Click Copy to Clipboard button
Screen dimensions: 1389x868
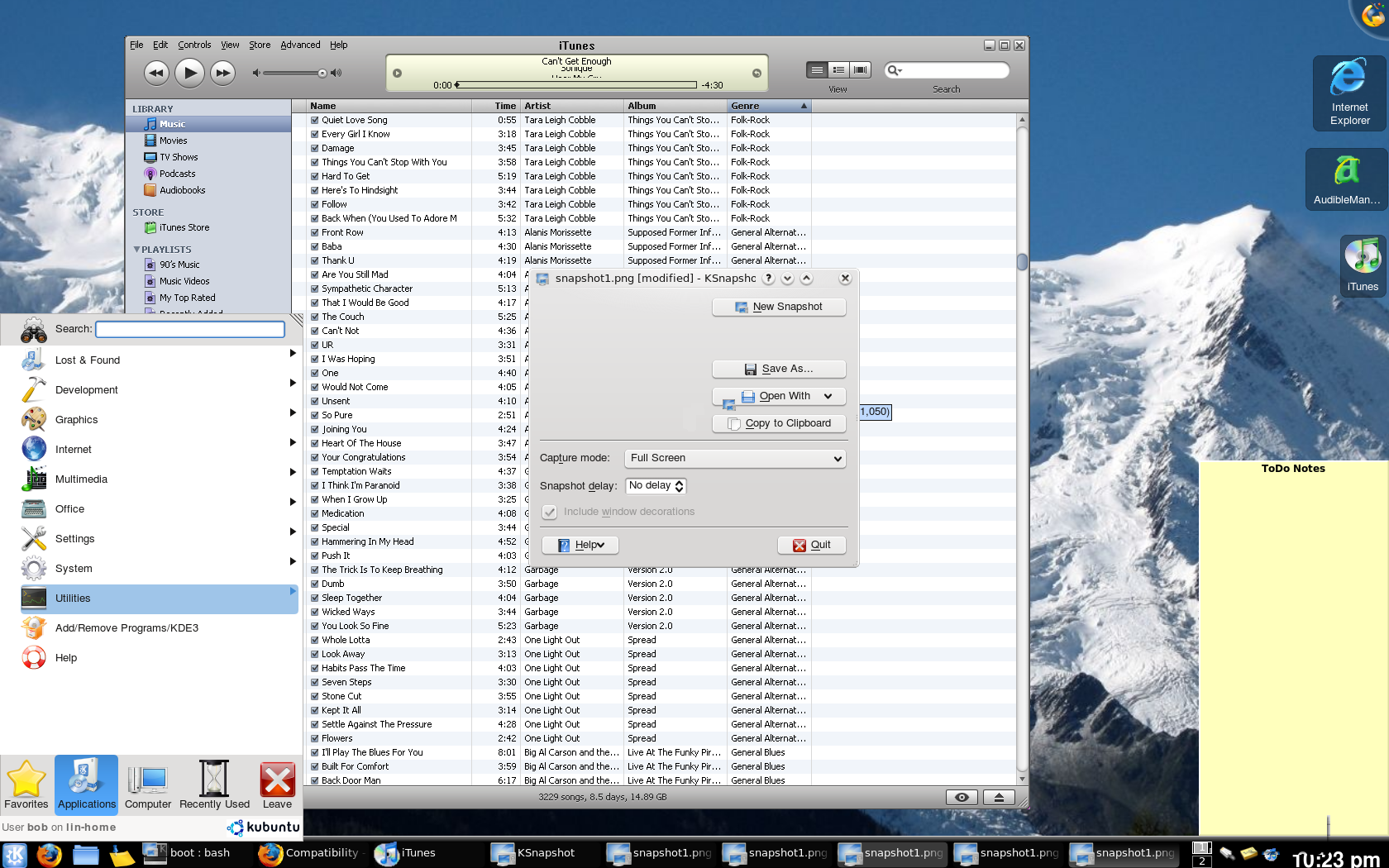pyautogui.click(x=779, y=423)
